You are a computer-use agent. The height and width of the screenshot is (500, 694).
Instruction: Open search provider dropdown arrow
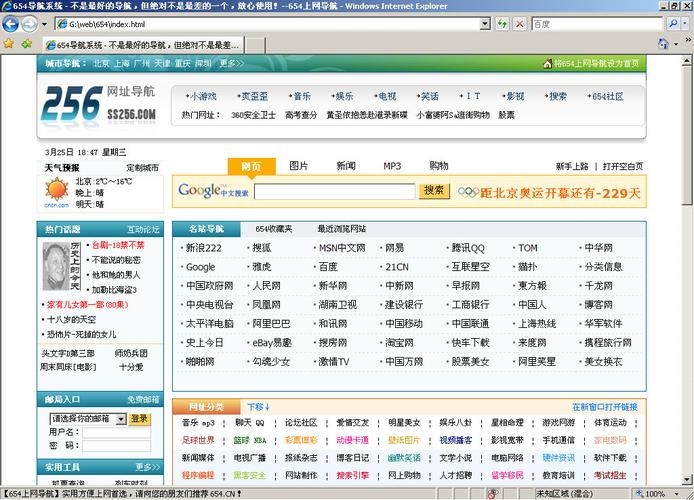[685, 24]
